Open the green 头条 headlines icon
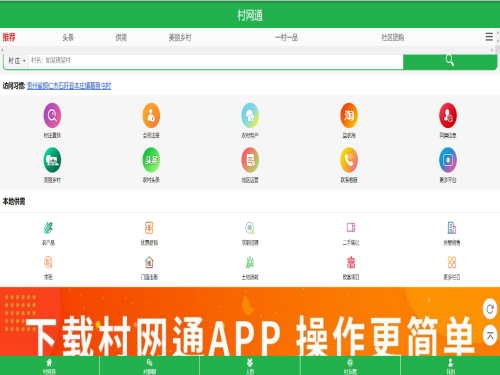This screenshot has height=375, width=500. 151,160
